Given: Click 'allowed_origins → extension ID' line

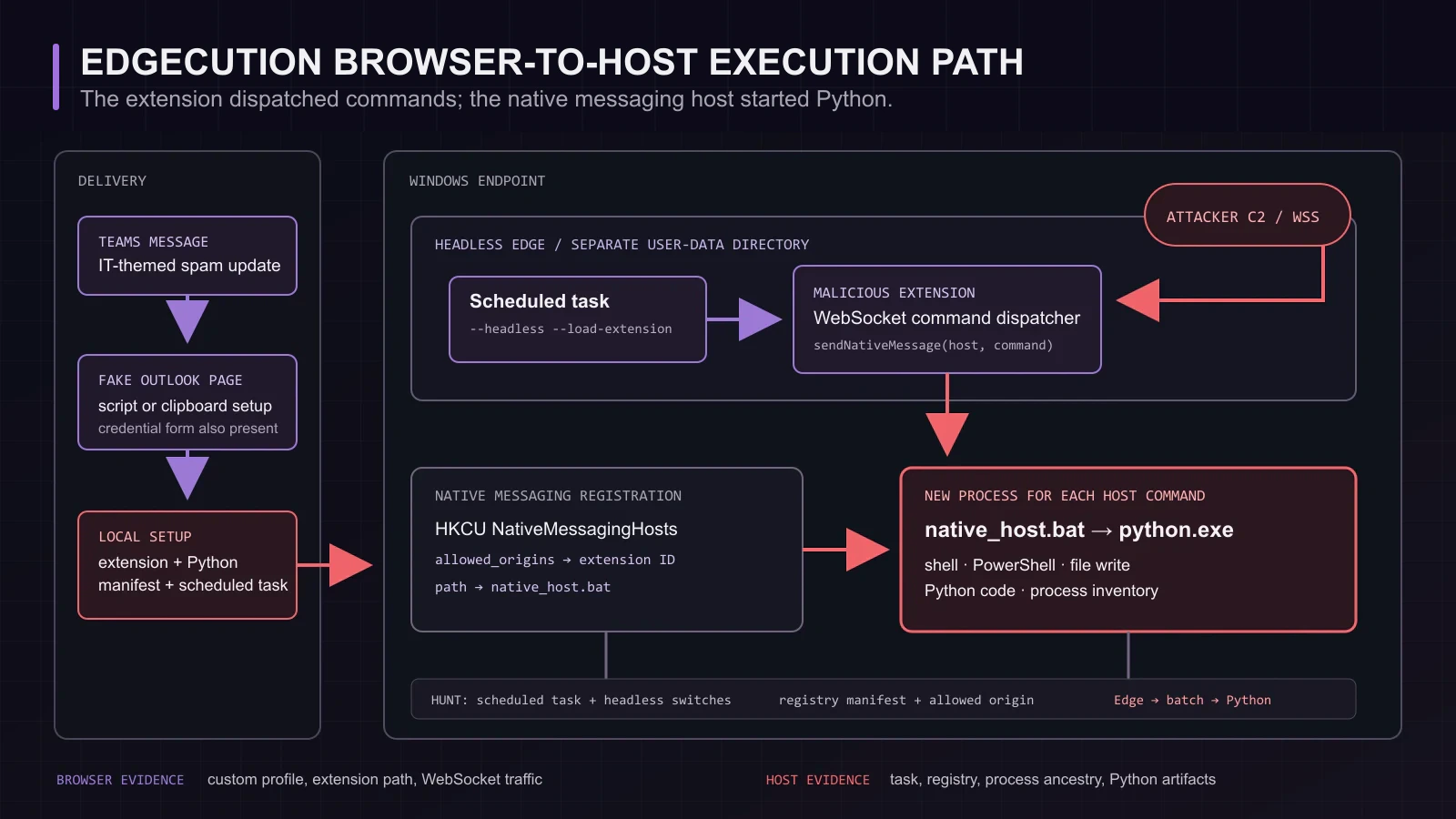Looking at the screenshot, I should click(555, 560).
